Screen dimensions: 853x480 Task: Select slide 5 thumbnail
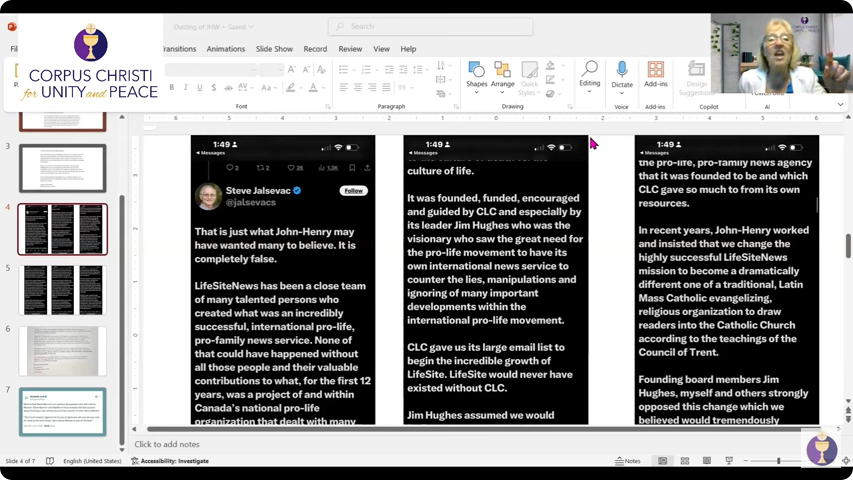[63, 290]
